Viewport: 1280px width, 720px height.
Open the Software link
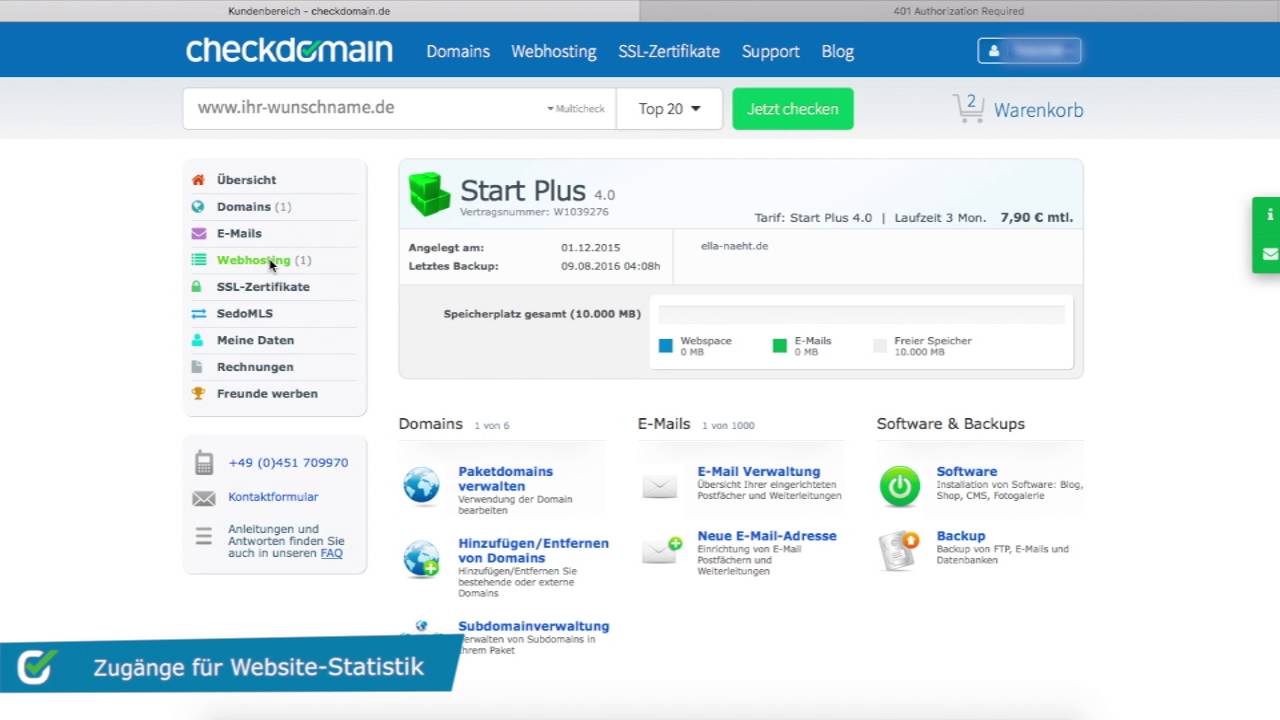tap(967, 472)
